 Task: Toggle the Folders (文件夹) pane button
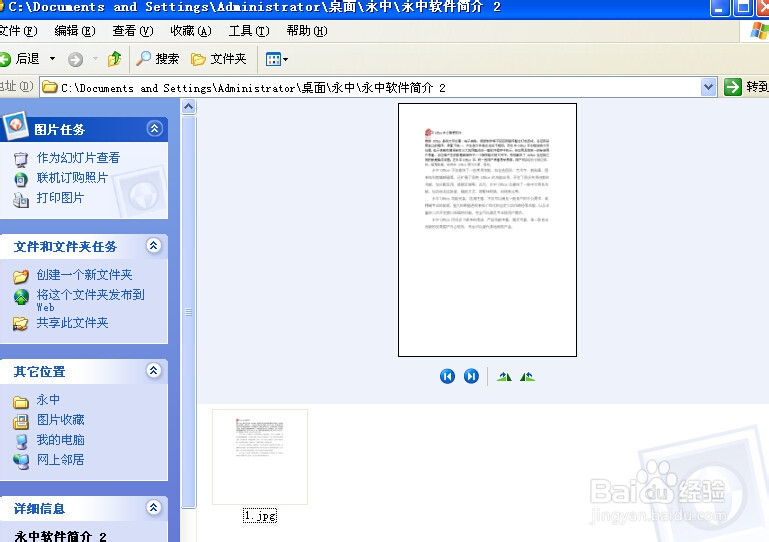[x=219, y=59]
